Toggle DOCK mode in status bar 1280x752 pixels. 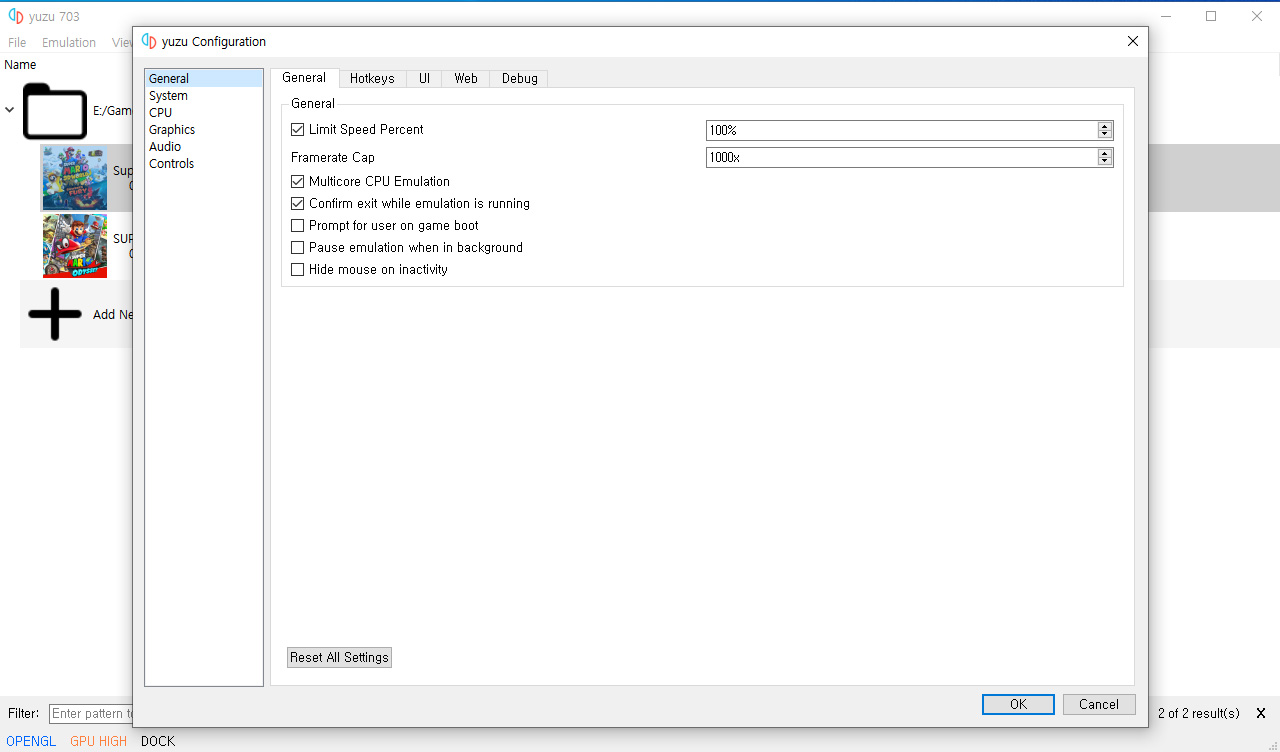click(x=158, y=741)
